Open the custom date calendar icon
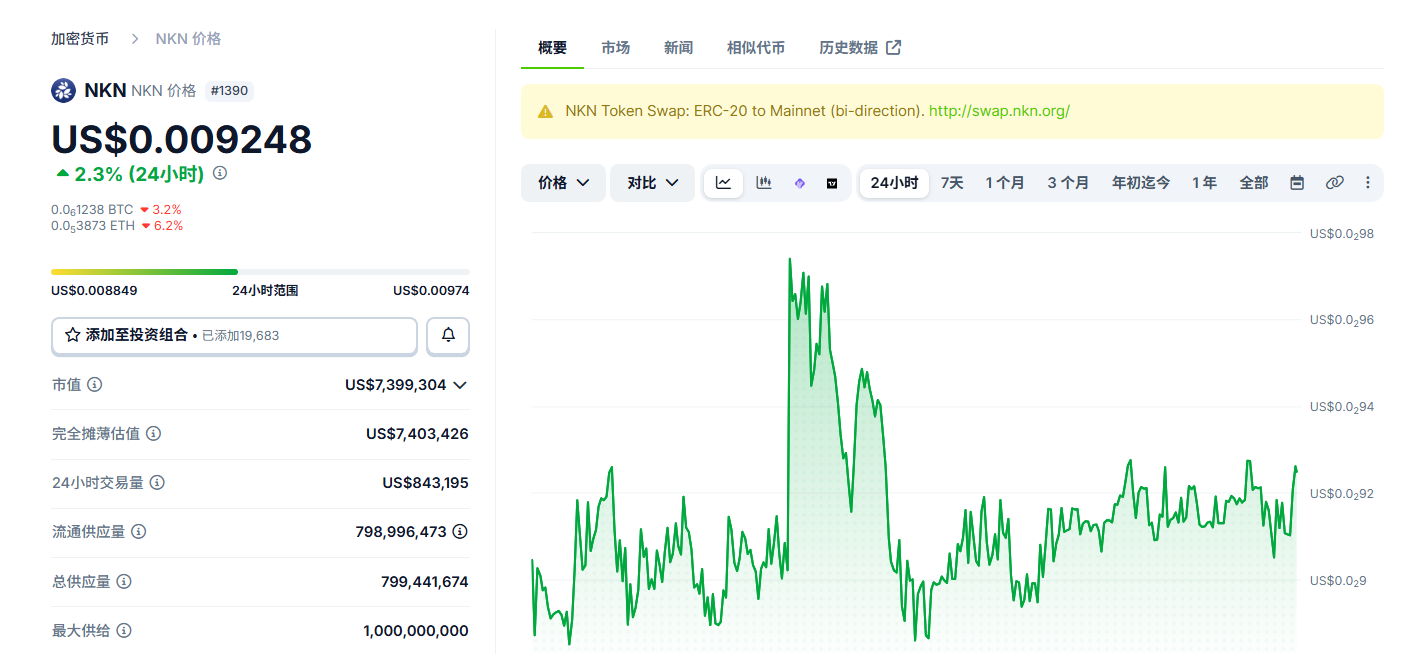Screen dimensions: 1428x654 coord(1297,183)
